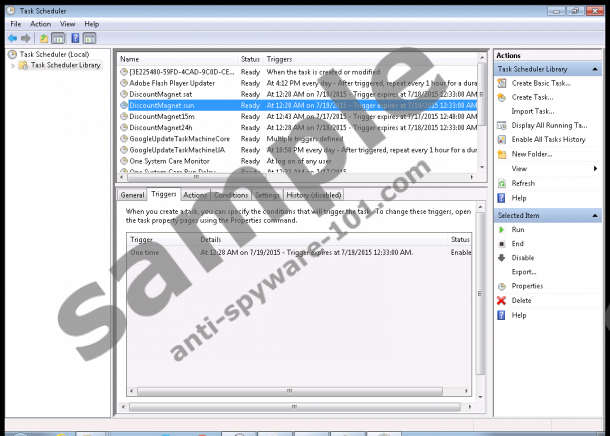Switch to the Settings tab
Screen dimensions: 610x436
pos(266,195)
